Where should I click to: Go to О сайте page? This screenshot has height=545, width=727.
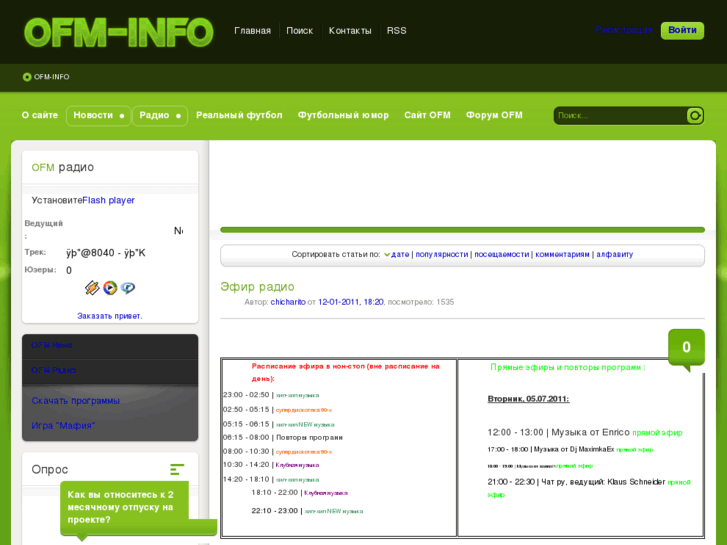coord(40,115)
